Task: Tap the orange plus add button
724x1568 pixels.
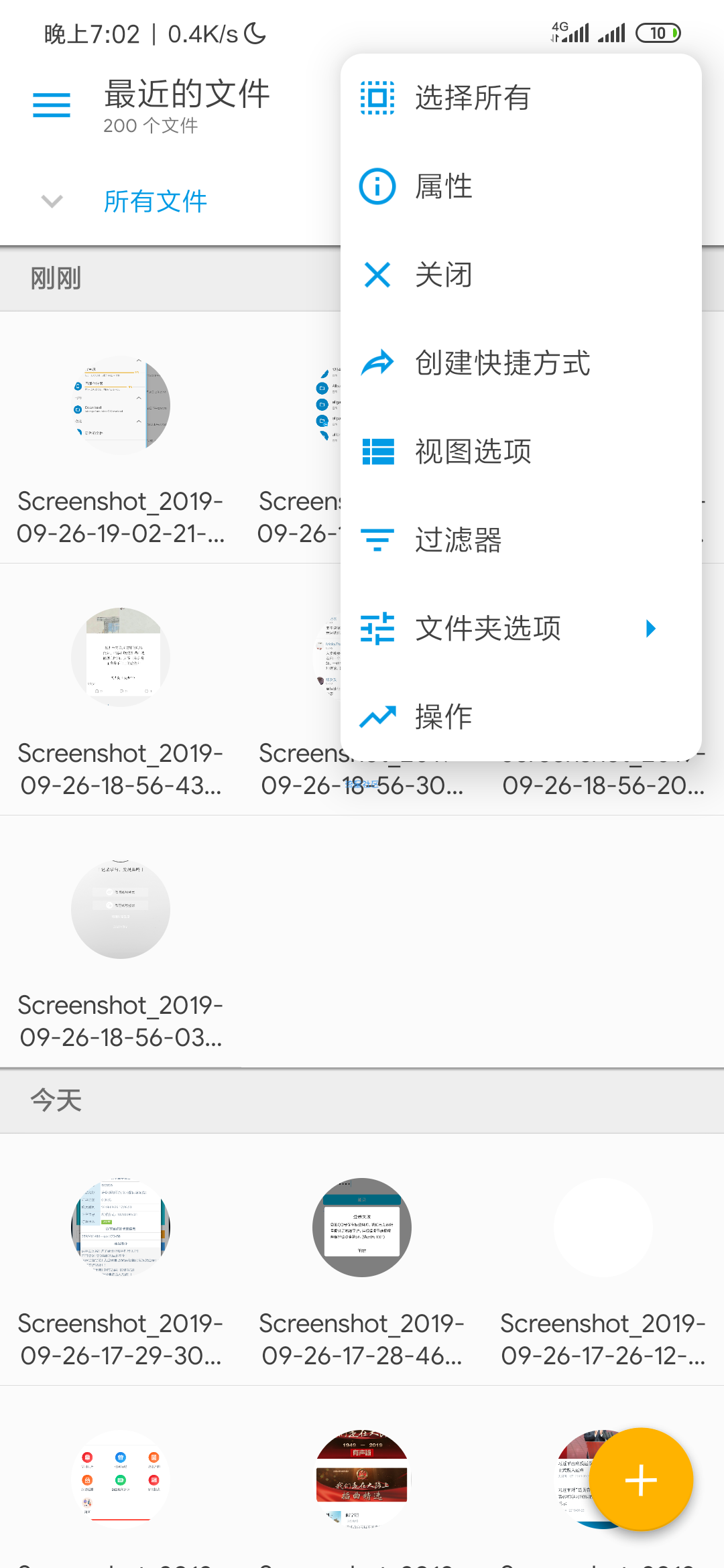Action: (x=641, y=1480)
